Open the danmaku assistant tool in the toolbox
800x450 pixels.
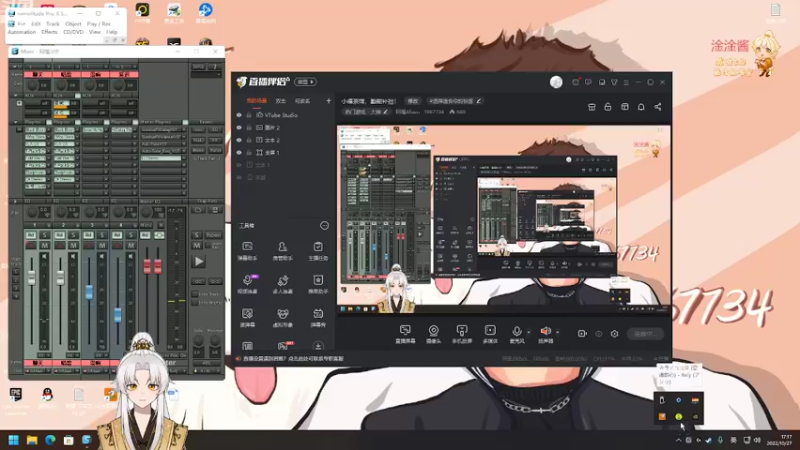pos(247,251)
